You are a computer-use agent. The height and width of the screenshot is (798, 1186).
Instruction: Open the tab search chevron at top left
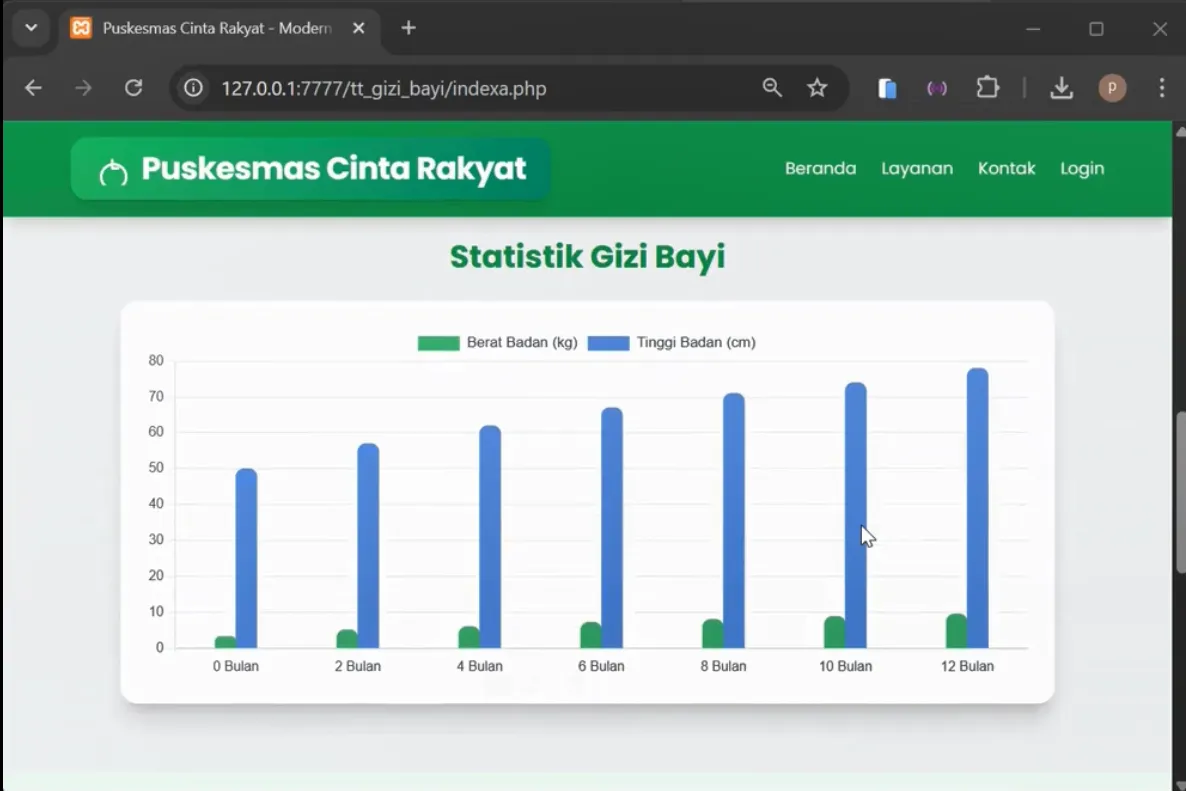click(x=30, y=28)
